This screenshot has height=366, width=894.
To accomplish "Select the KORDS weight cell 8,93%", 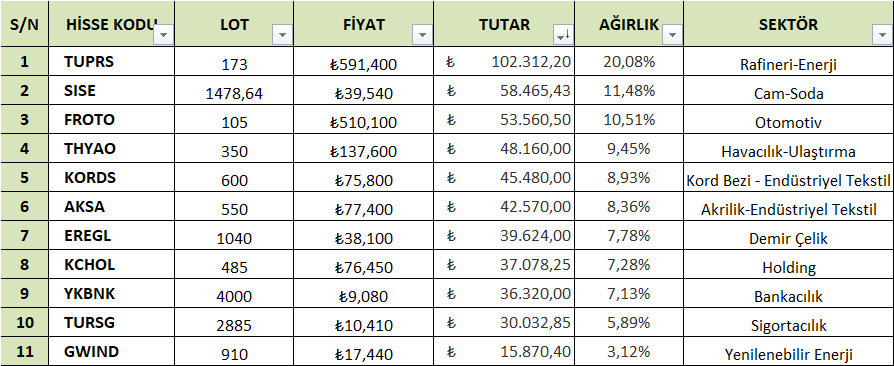I will pyautogui.click(x=629, y=178).
